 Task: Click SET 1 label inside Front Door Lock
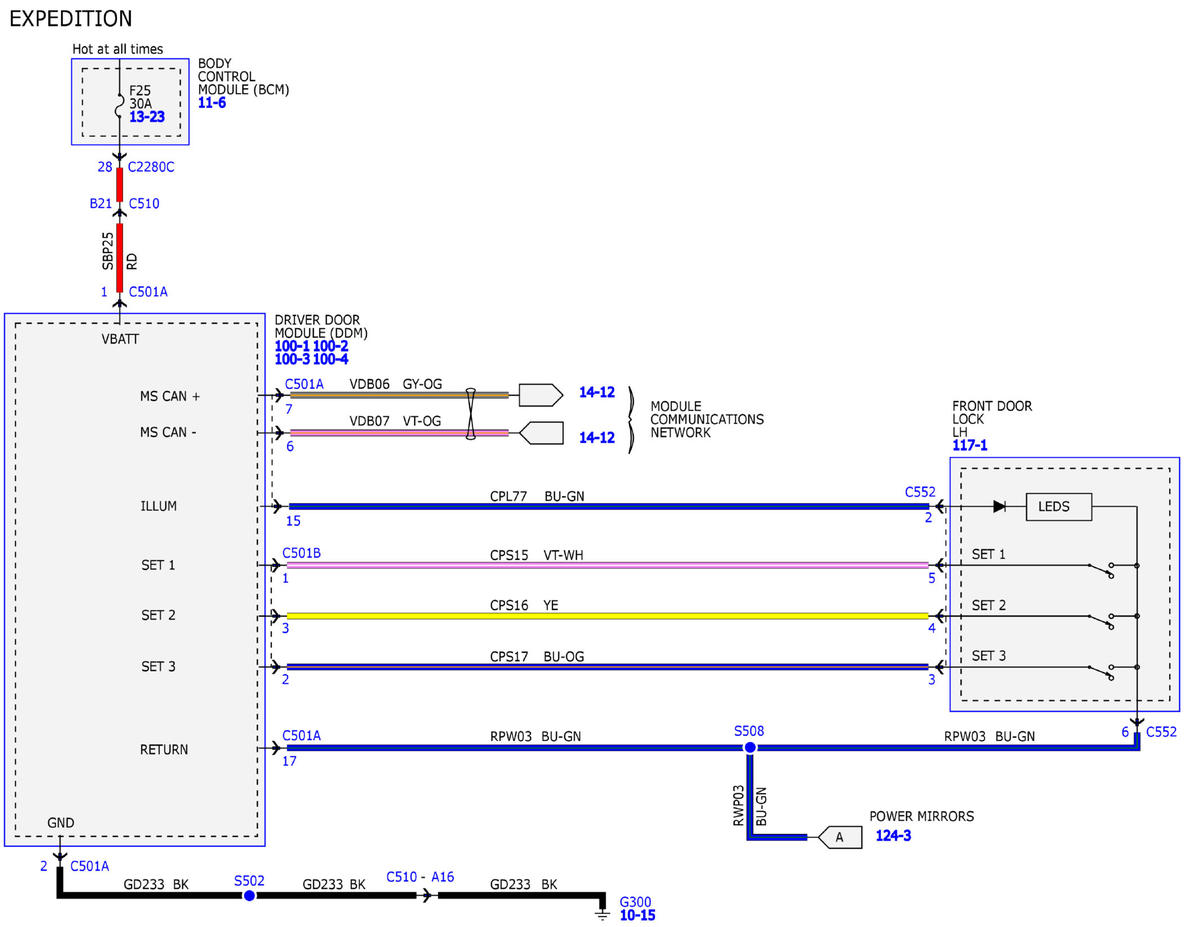coord(989,554)
